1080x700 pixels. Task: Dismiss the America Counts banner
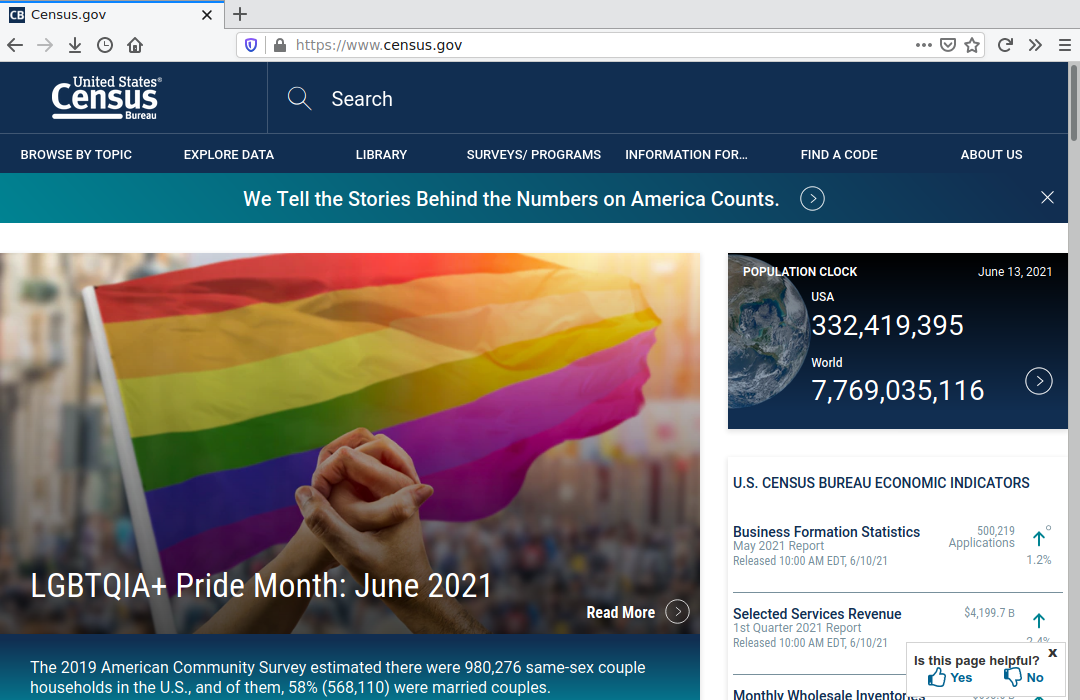(x=1047, y=198)
